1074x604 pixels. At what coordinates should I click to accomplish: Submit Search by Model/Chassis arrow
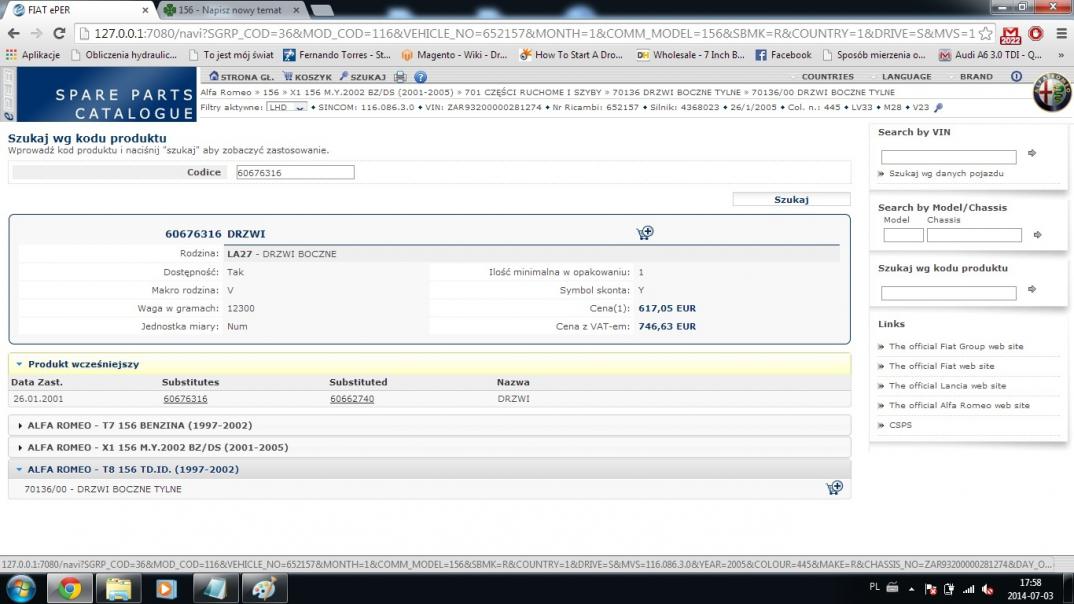pyautogui.click(x=1038, y=235)
